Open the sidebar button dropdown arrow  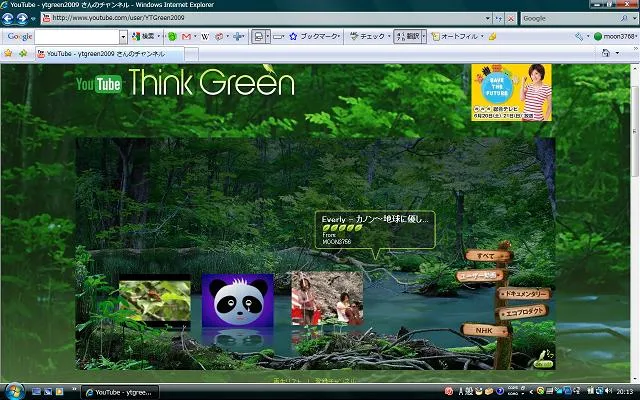pyautogui.click(x=268, y=36)
